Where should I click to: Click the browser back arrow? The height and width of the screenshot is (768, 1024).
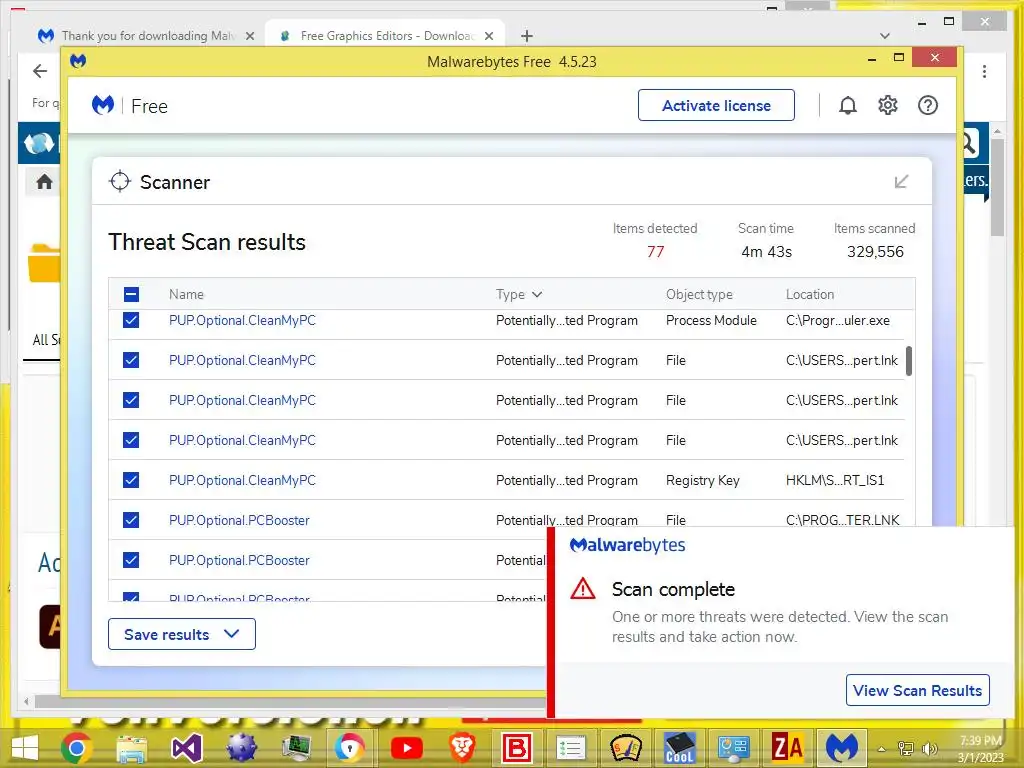(x=40, y=71)
